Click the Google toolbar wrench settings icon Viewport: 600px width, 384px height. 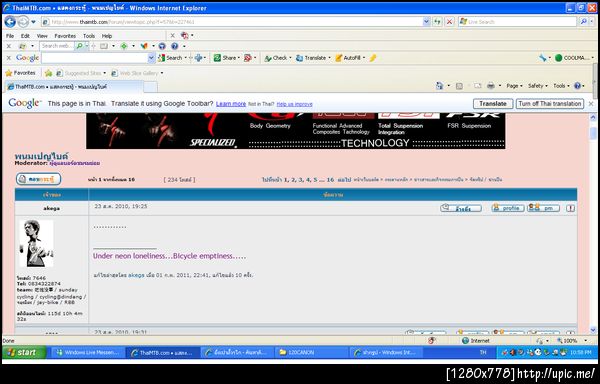coord(543,58)
